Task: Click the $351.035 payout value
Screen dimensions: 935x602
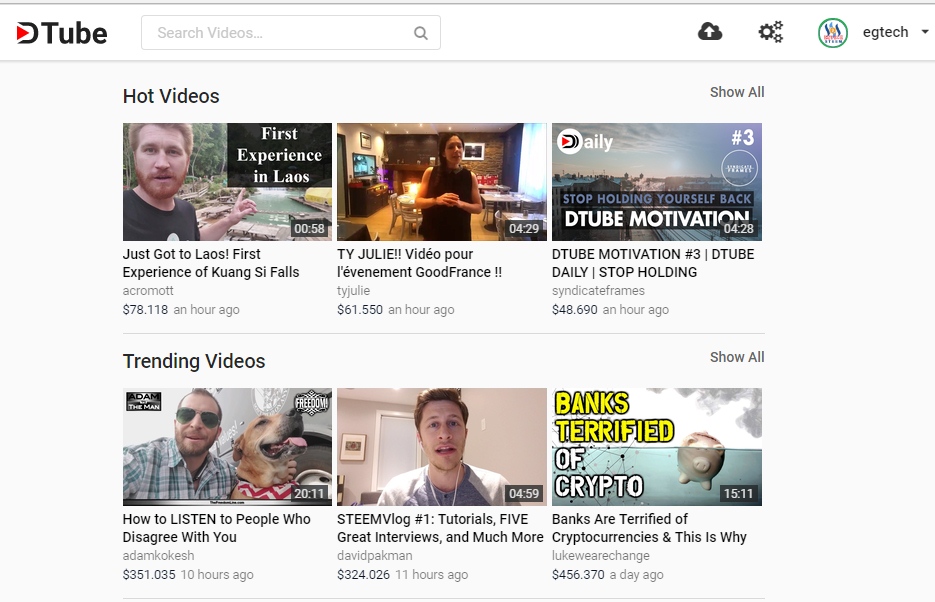Action: tap(149, 575)
